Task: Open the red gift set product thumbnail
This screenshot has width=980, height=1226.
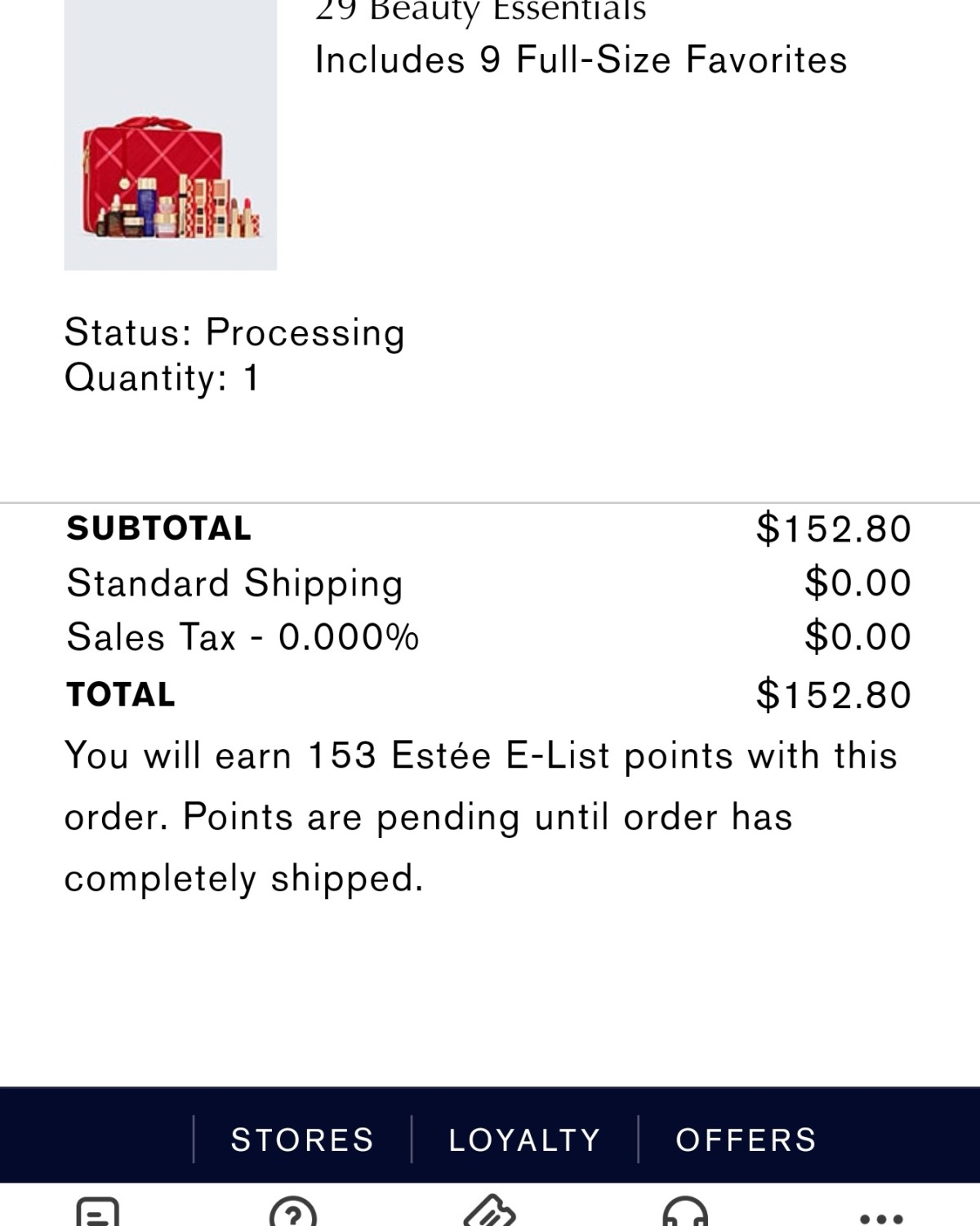Action: (x=171, y=135)
